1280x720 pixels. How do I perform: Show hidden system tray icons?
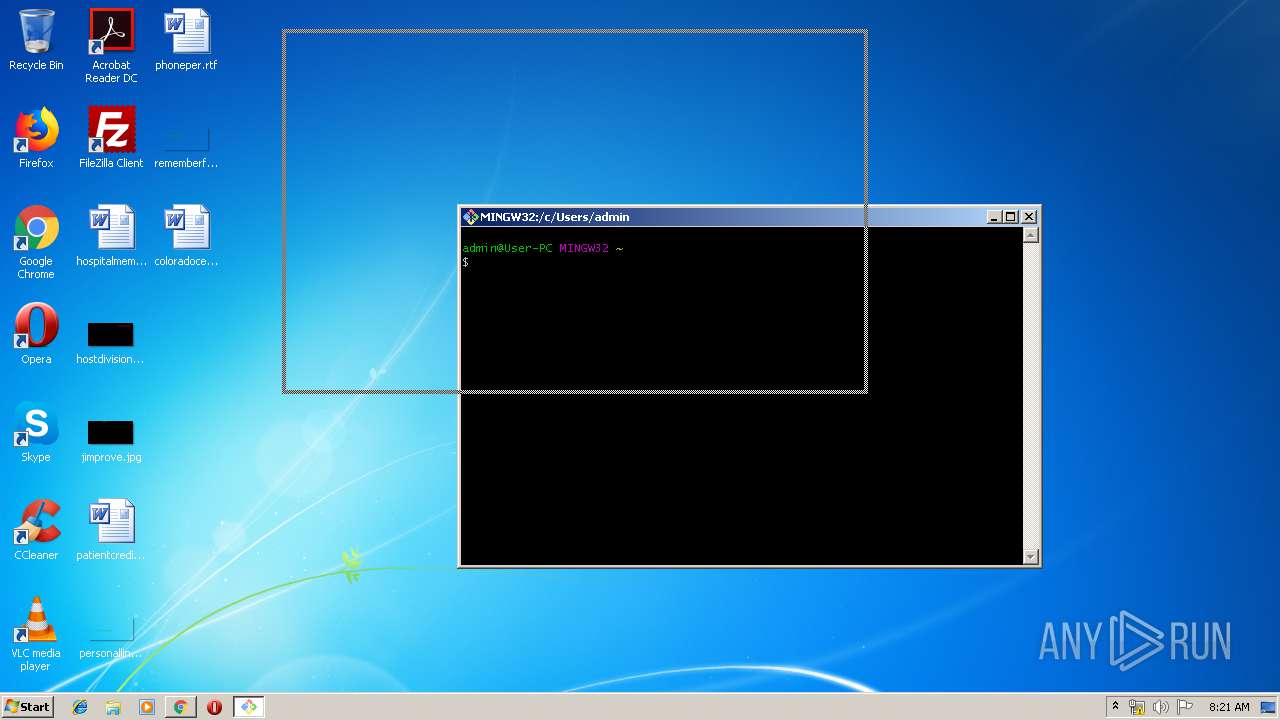click(1116, 707)
